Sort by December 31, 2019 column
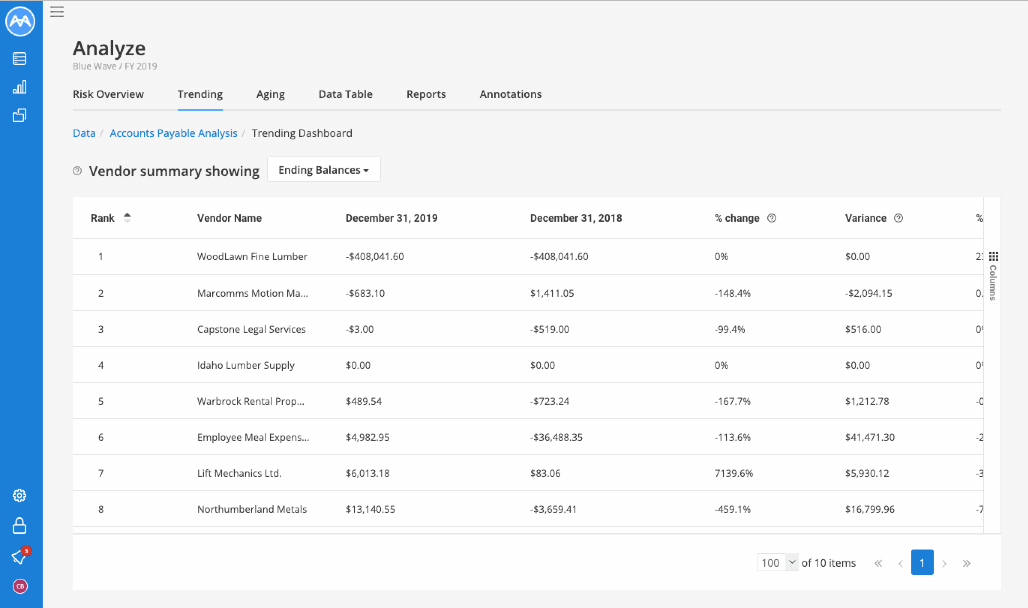 391,218
